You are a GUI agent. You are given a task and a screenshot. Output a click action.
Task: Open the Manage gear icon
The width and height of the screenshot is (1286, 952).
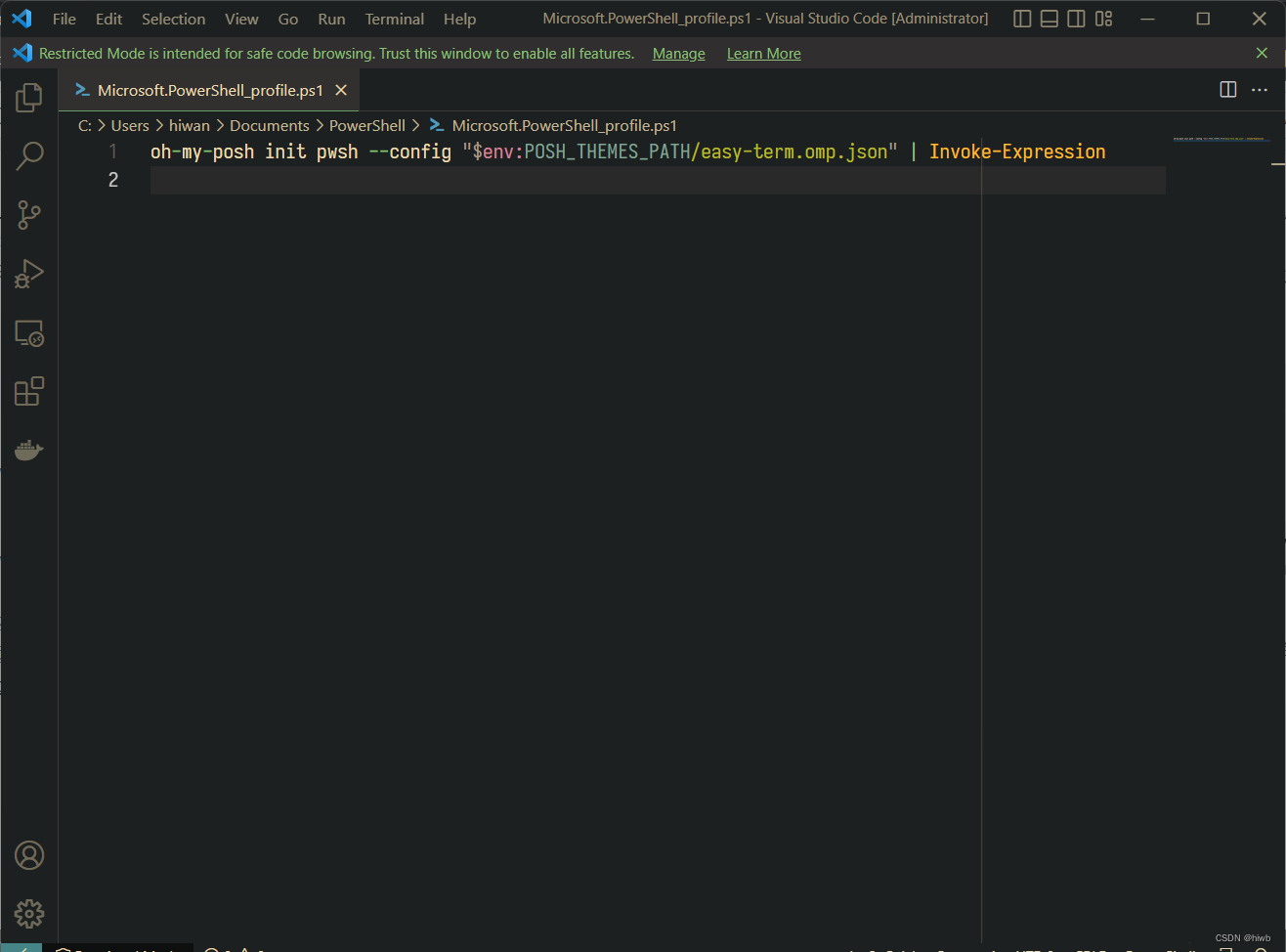pos(29,914)
